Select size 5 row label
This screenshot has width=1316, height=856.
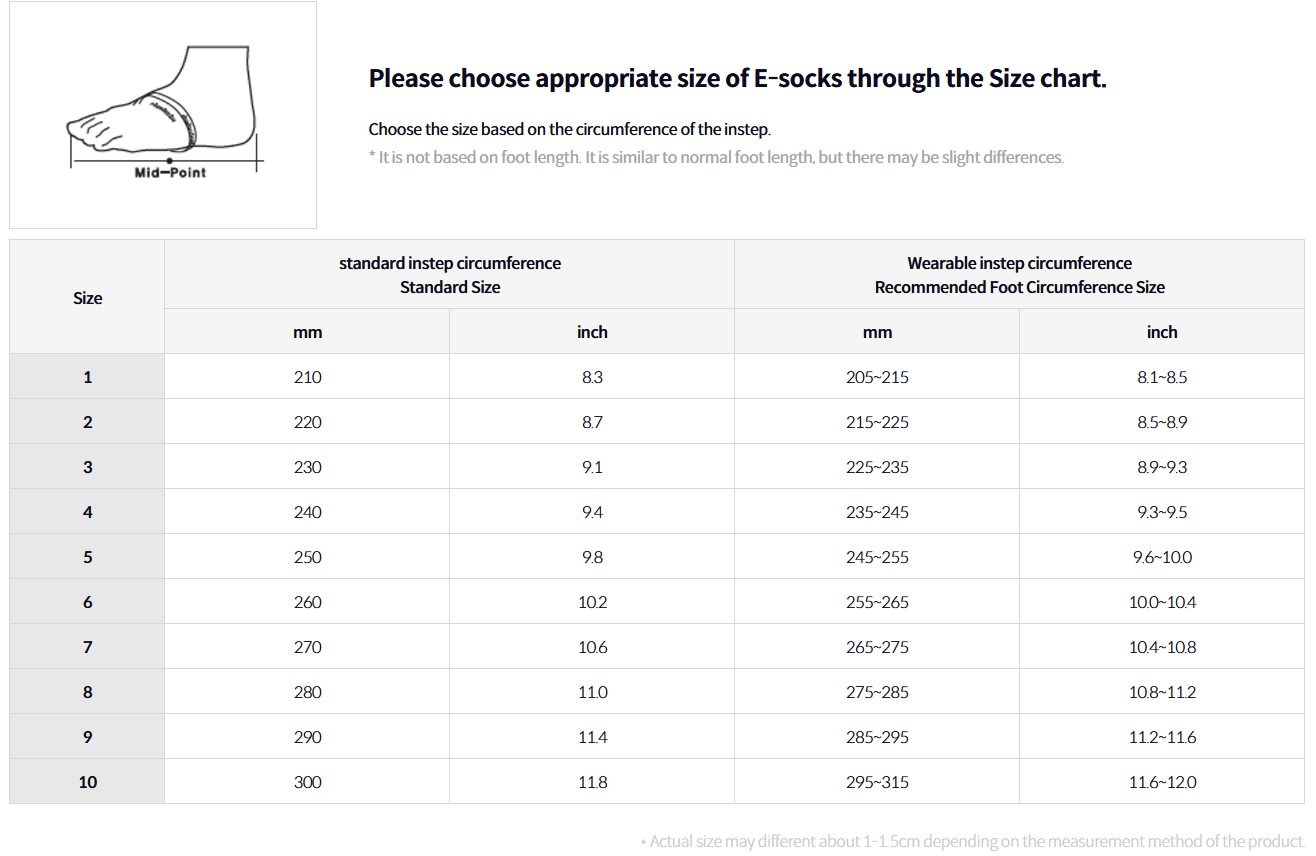click(87, 557)
